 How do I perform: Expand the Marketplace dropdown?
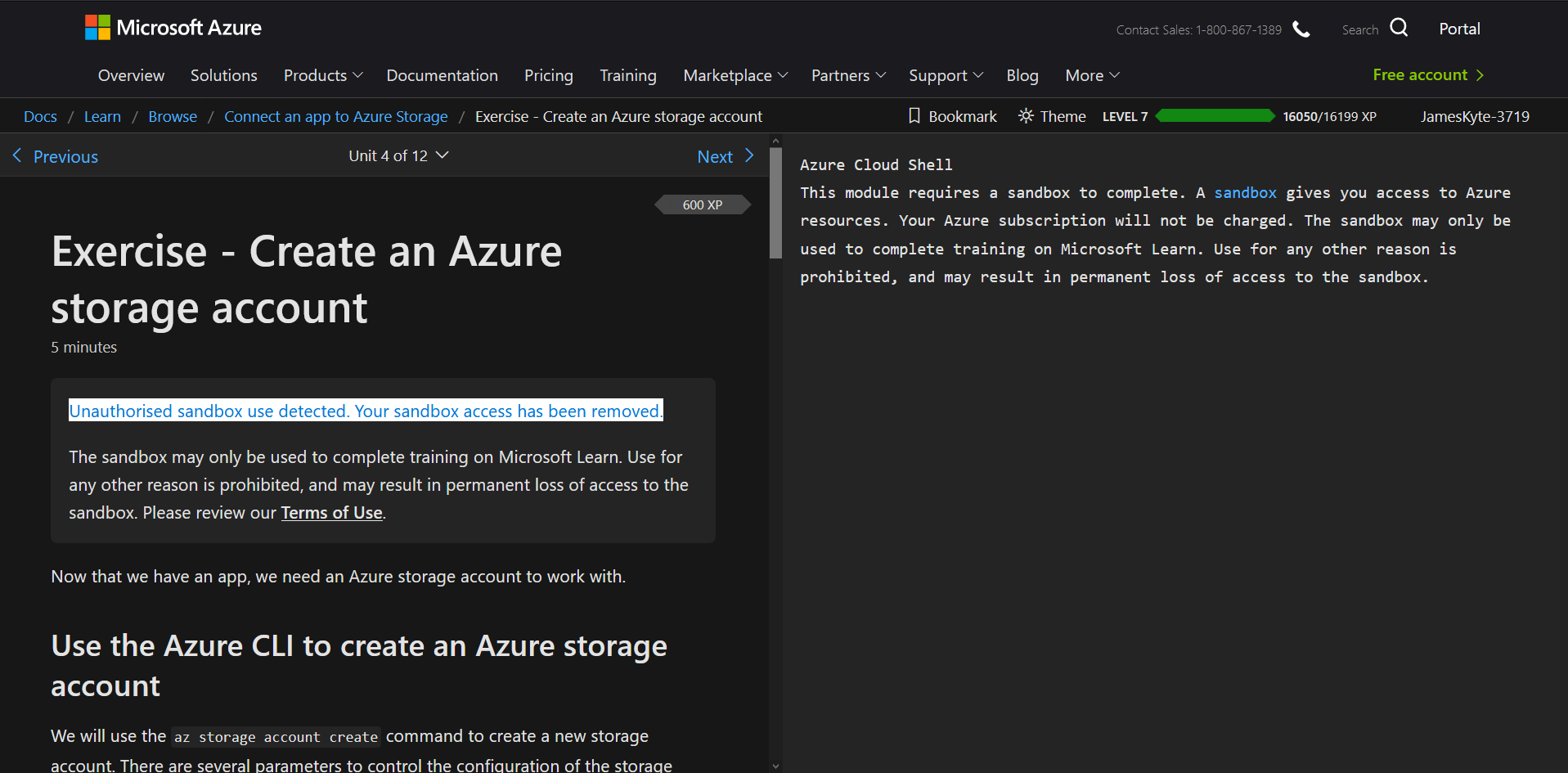735,75
